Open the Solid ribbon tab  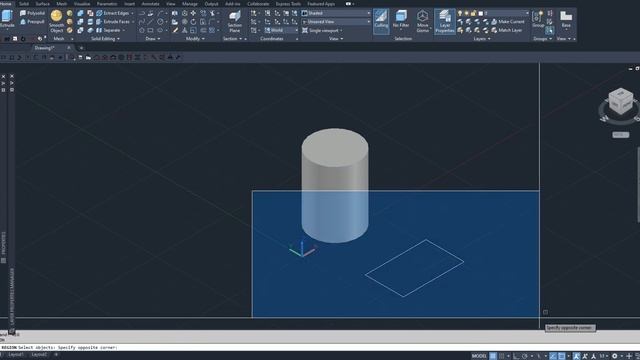[24, 4]
